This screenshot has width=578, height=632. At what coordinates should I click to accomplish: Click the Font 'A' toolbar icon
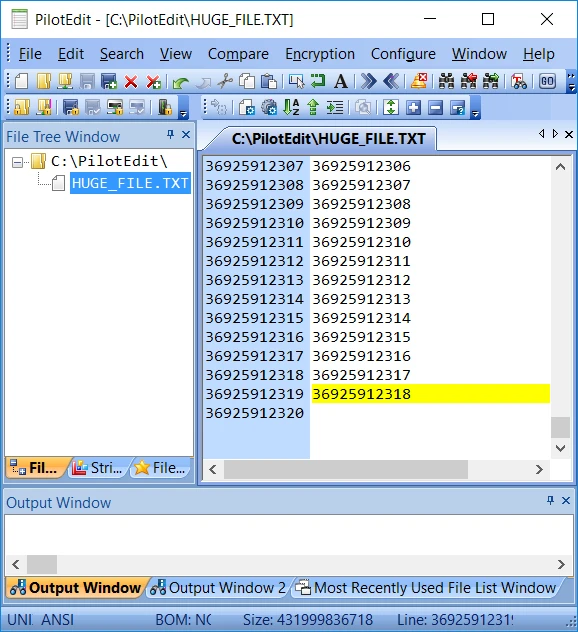coord(341,81)
